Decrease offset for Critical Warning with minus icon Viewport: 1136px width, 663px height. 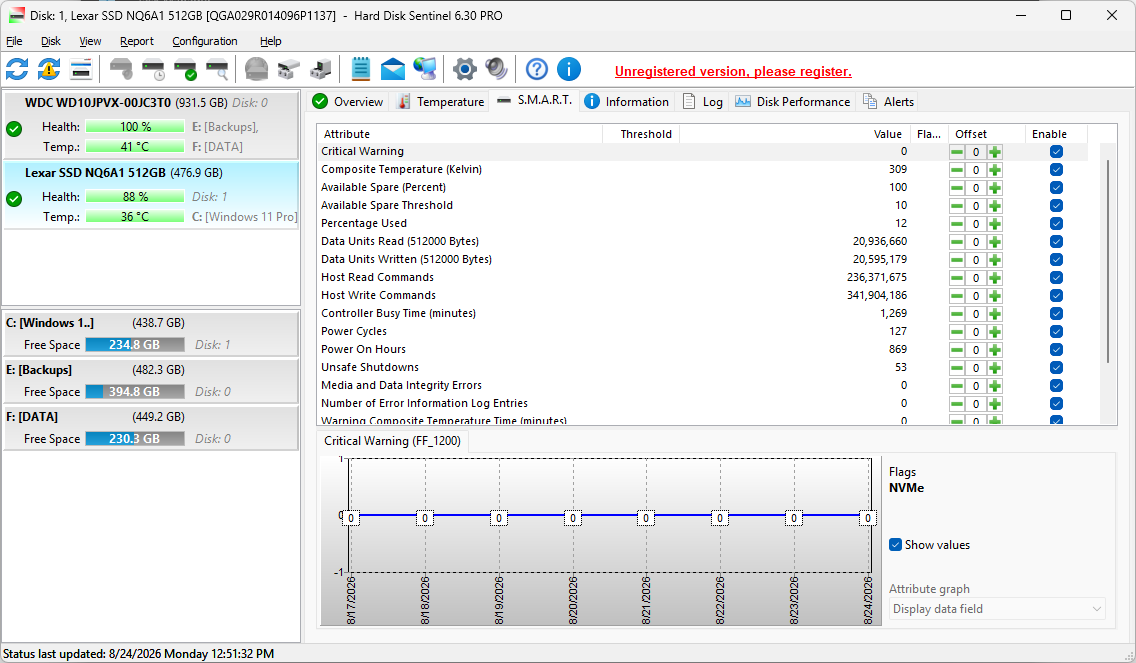click(957, 152)
